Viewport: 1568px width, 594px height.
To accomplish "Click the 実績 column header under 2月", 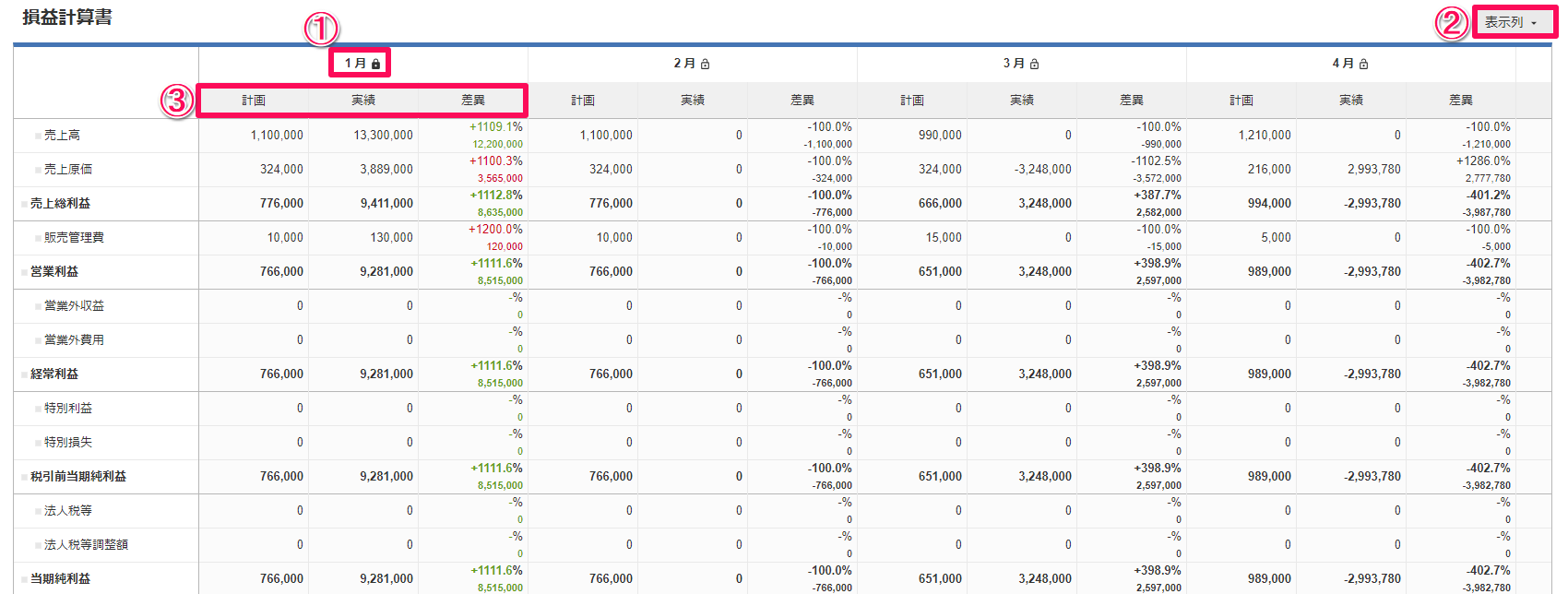I will tap(693, 101).
